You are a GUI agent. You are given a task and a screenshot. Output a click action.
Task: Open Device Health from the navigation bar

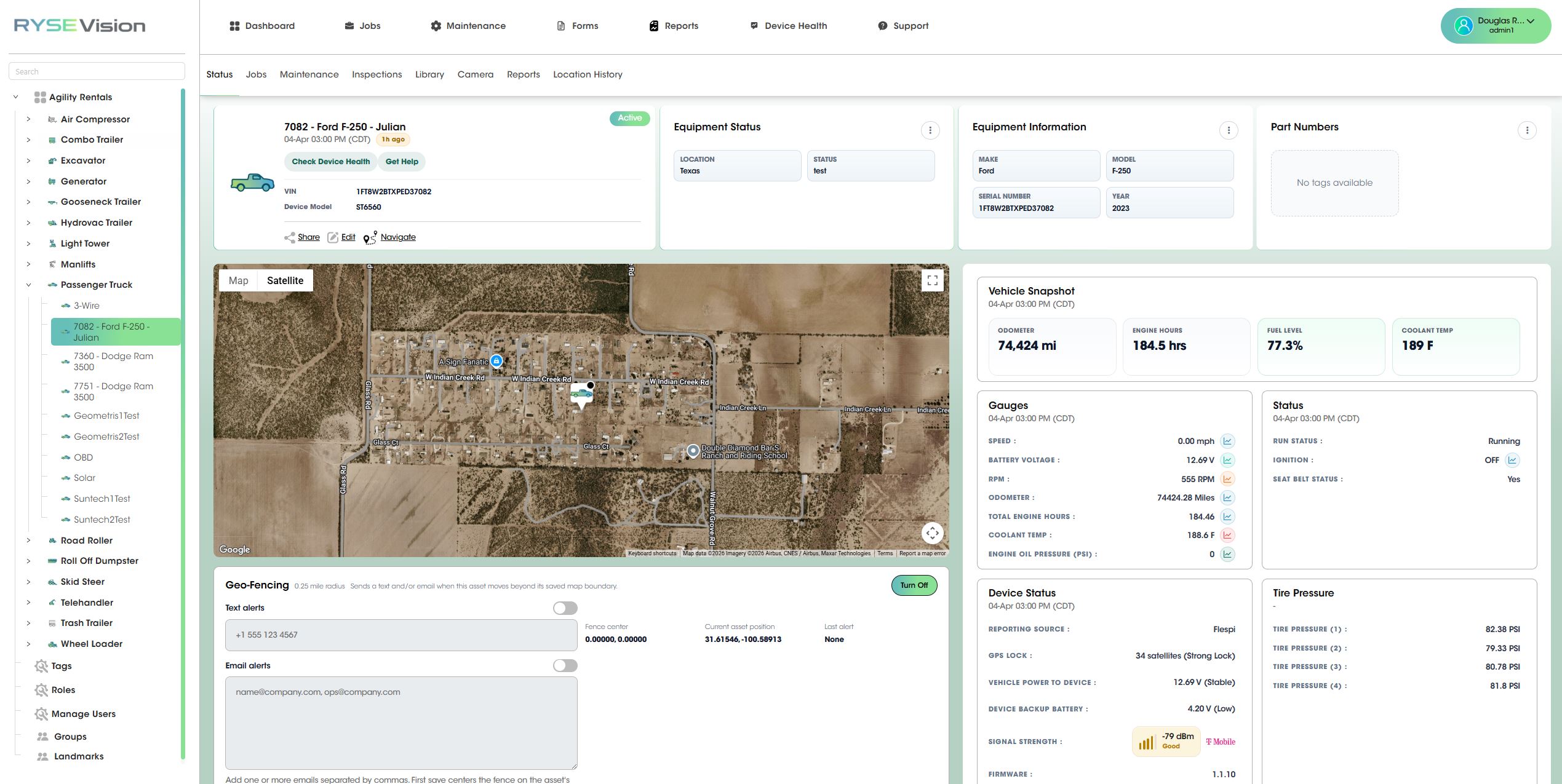pyautogui.click(x=754, y=25)
